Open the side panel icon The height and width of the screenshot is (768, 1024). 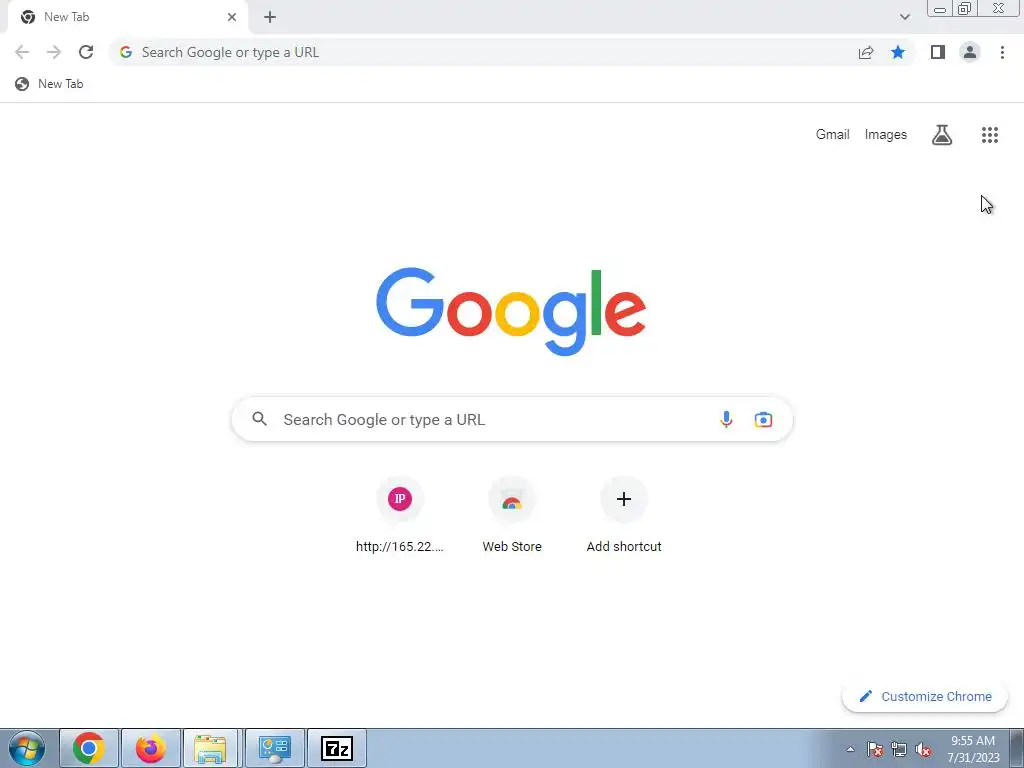point(938,52)
